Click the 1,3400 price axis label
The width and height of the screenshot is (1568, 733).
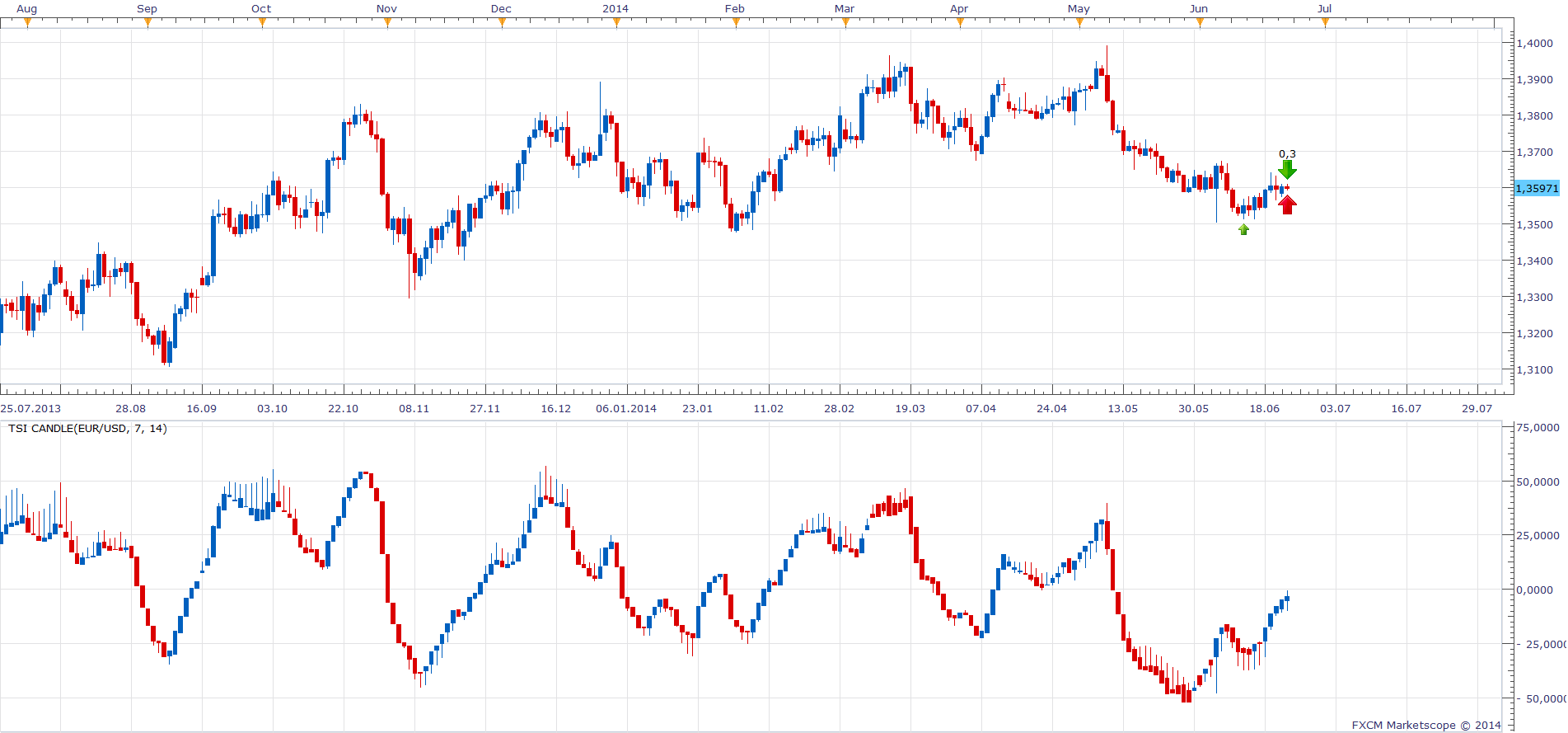coord(1535,261)
